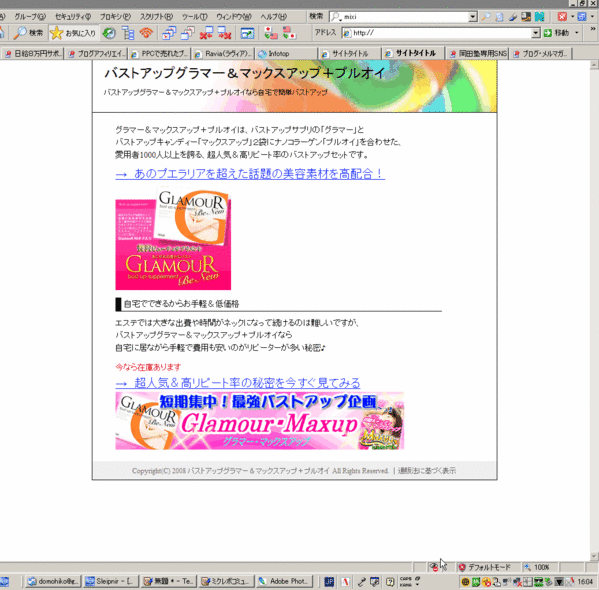Click the IME help question mark icon

coord(390,582)
